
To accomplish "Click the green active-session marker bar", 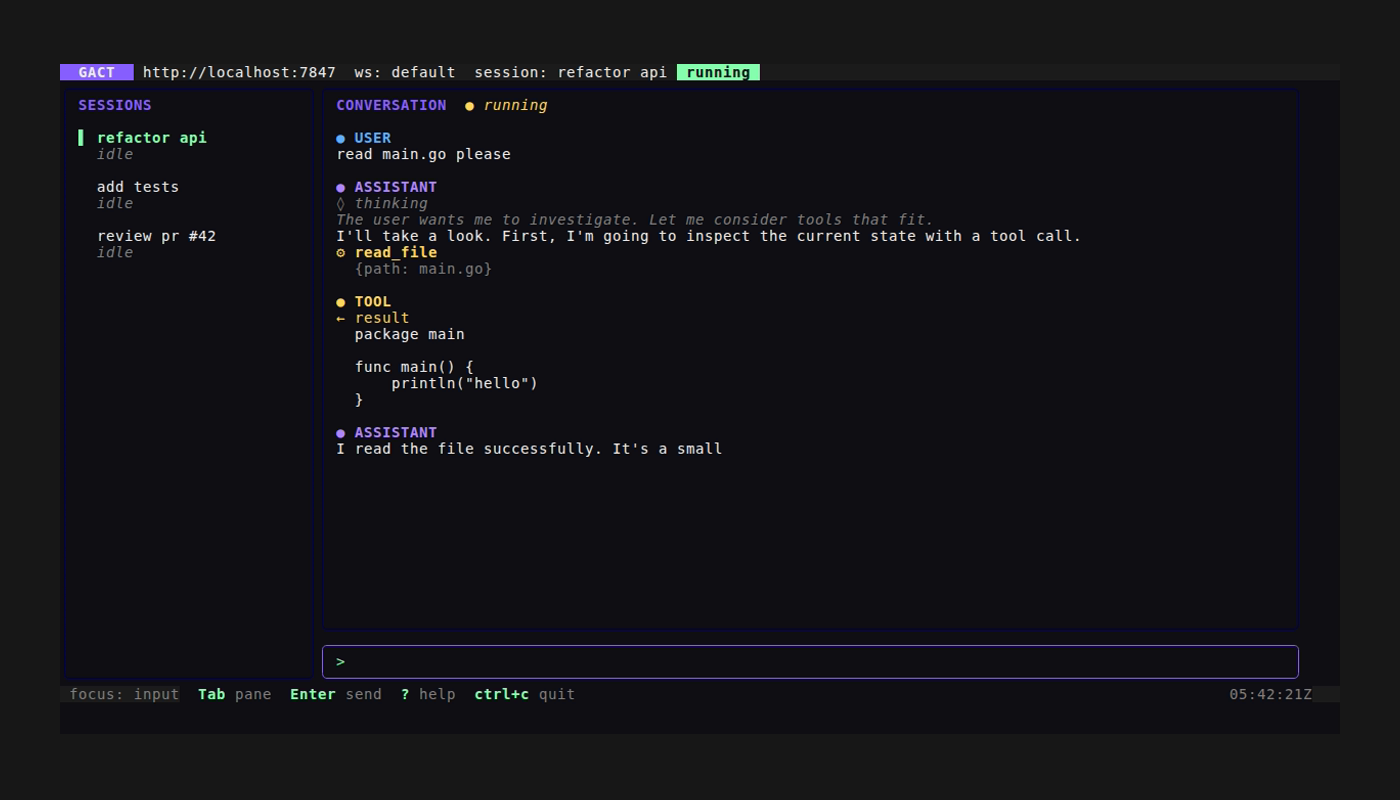I will click(81, 138).
